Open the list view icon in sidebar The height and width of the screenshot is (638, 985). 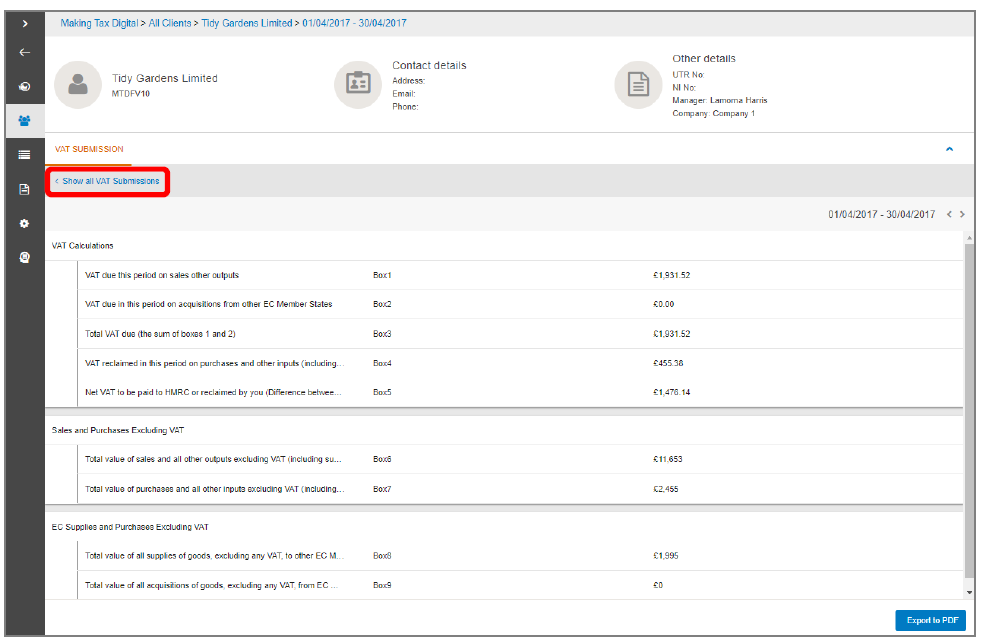tap(24, 155)
